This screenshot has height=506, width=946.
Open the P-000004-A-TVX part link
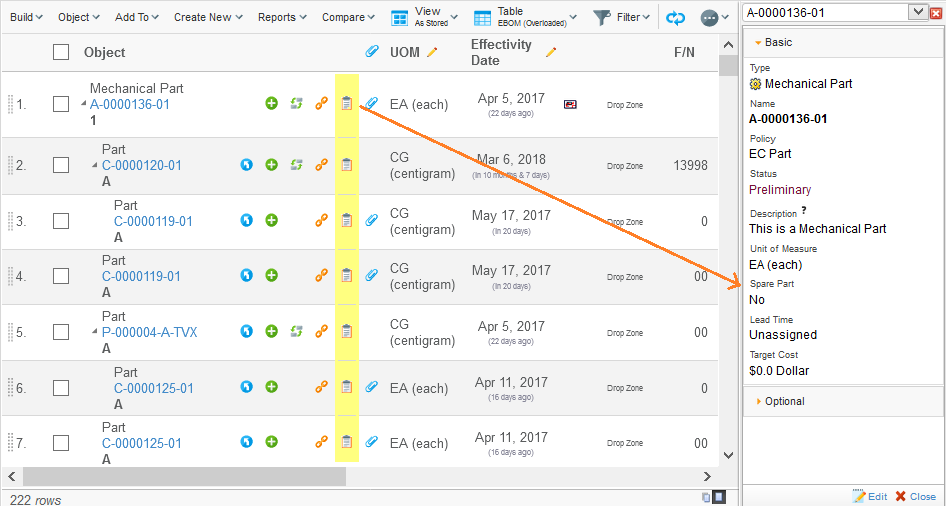pos(149,333)
